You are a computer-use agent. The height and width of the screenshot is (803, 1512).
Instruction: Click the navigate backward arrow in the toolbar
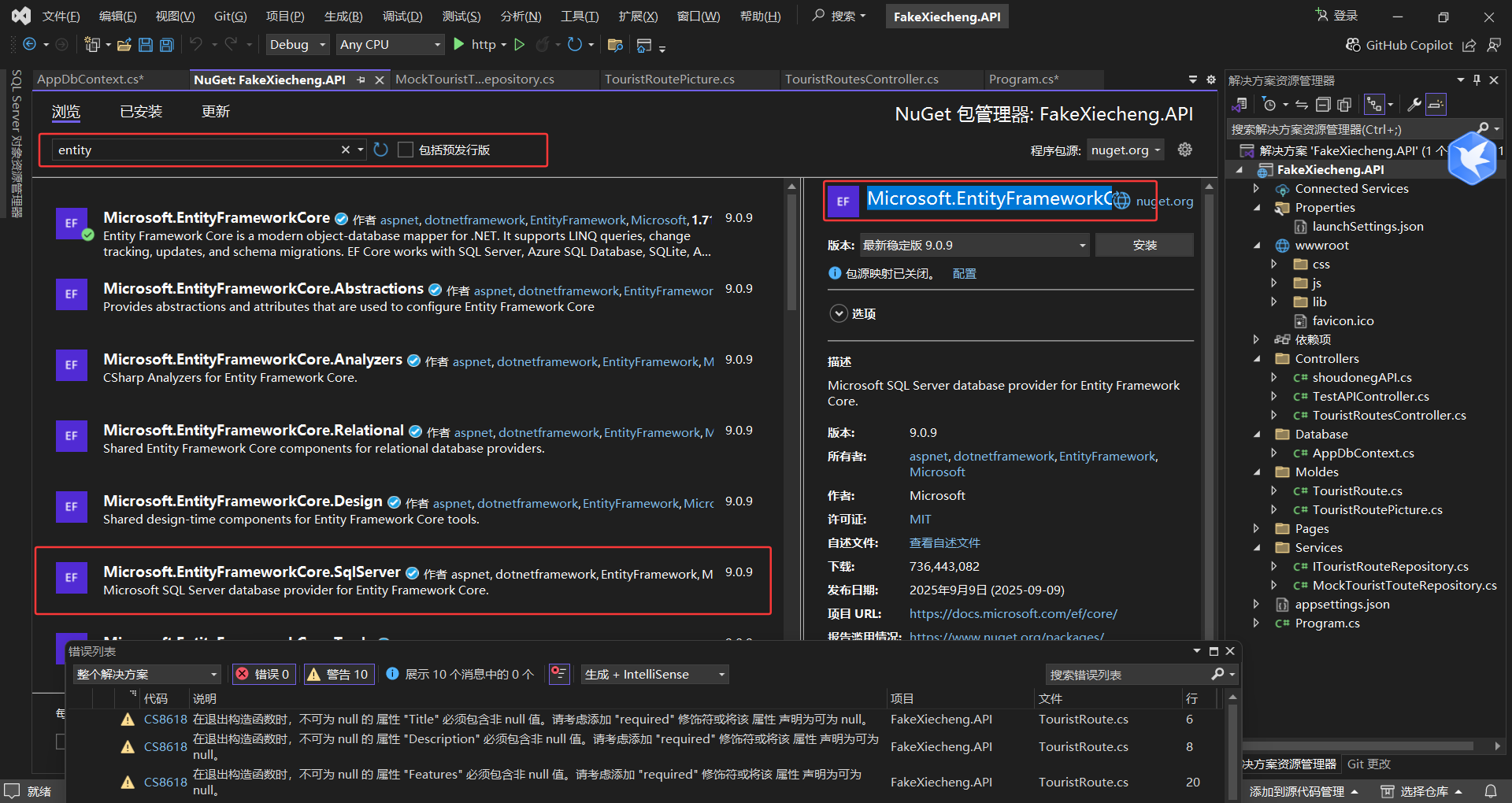(29, 45)
